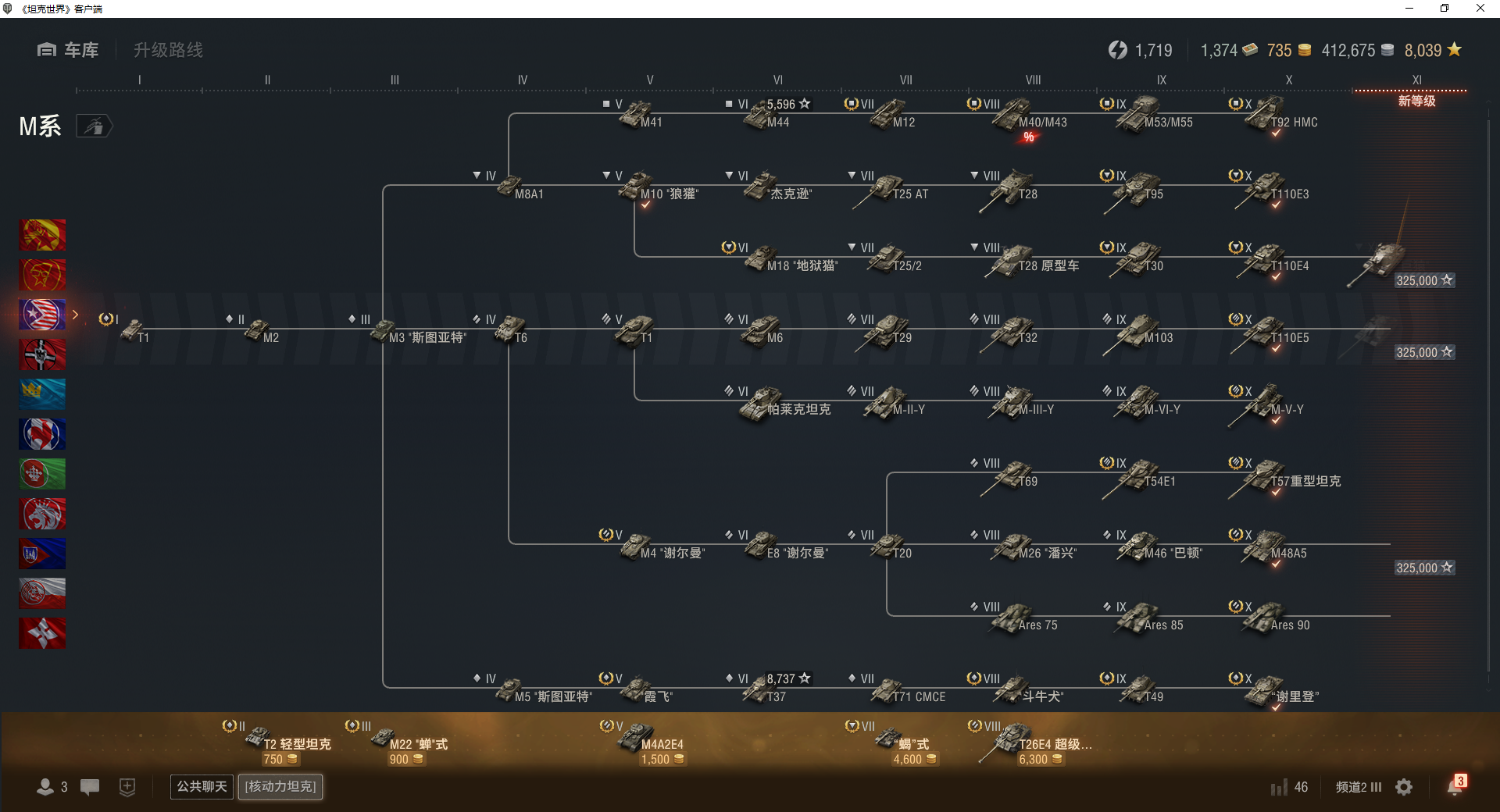Expand the arrow beside the USA flag
Image resolution: width=1500 pixels, height=812 pixels.
click(76, 315)
